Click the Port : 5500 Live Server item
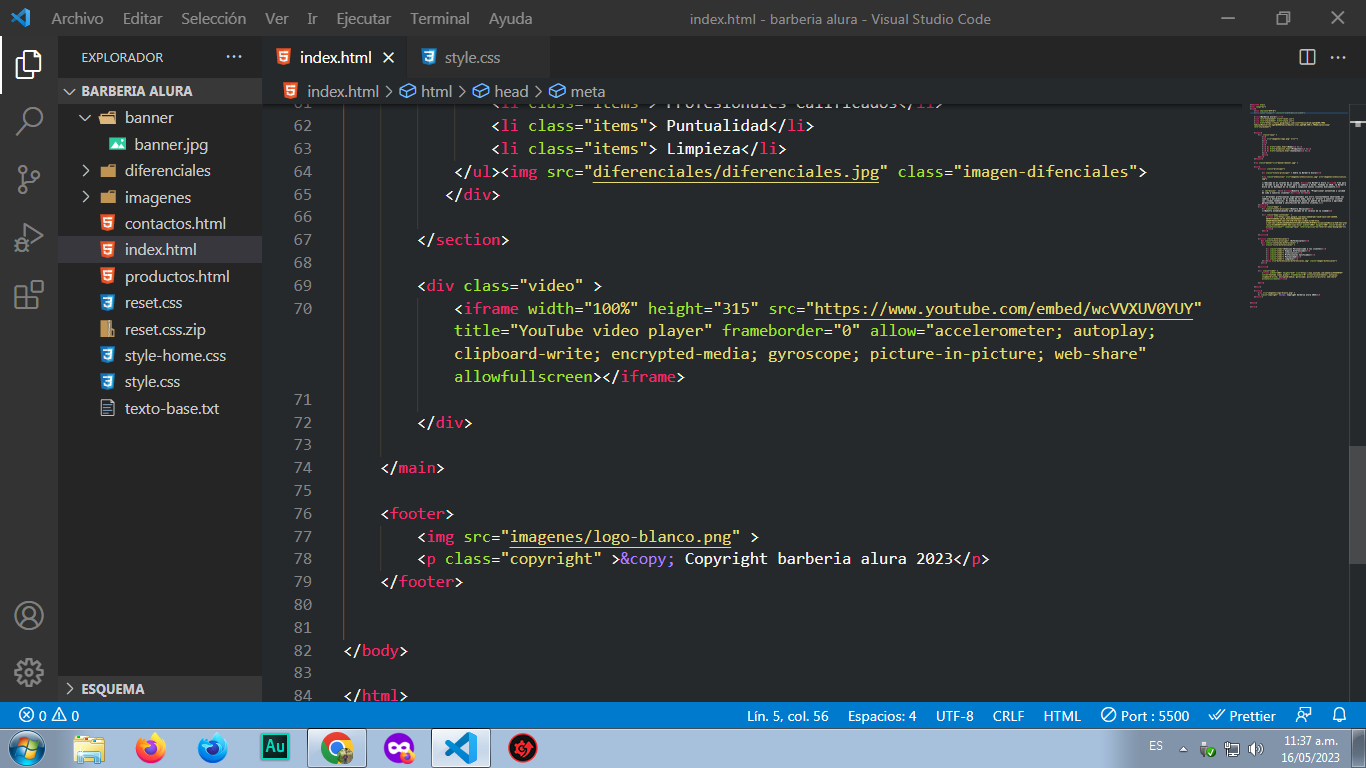The height and width of the screenshot is (768, 1366). coord(1145,716)
